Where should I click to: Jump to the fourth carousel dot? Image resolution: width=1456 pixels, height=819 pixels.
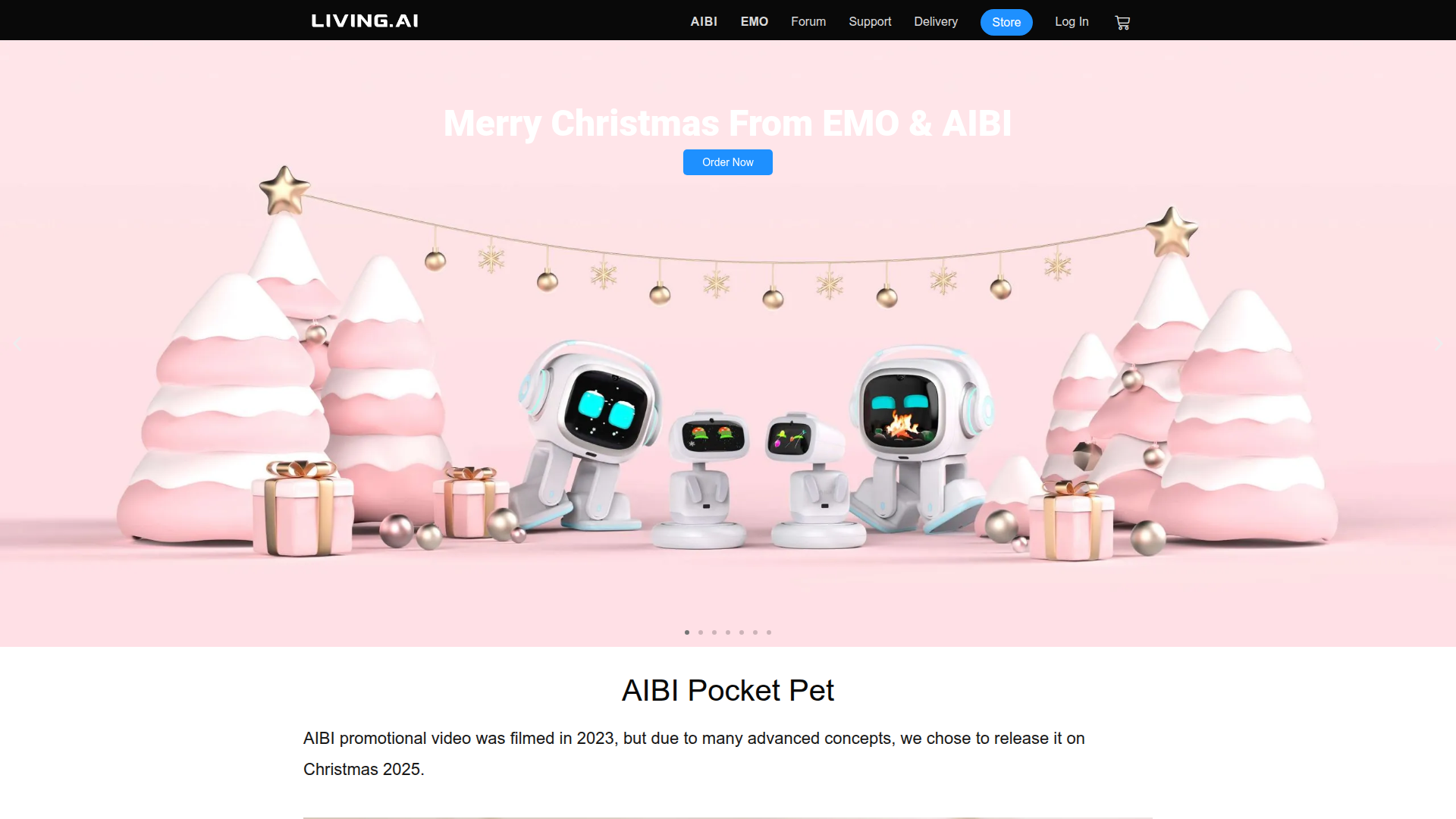pyautogui.click(x=728, y=632)
